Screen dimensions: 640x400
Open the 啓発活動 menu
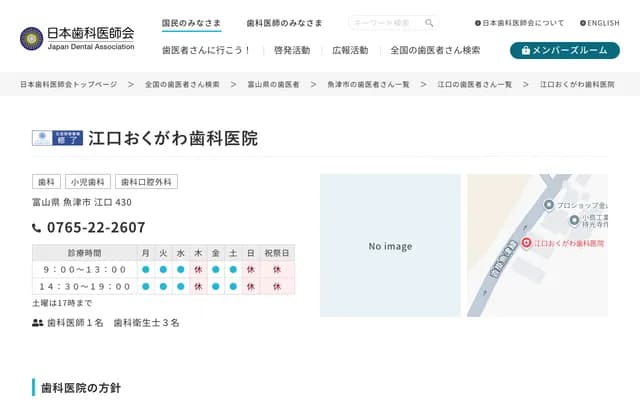[x=292, y=50]
